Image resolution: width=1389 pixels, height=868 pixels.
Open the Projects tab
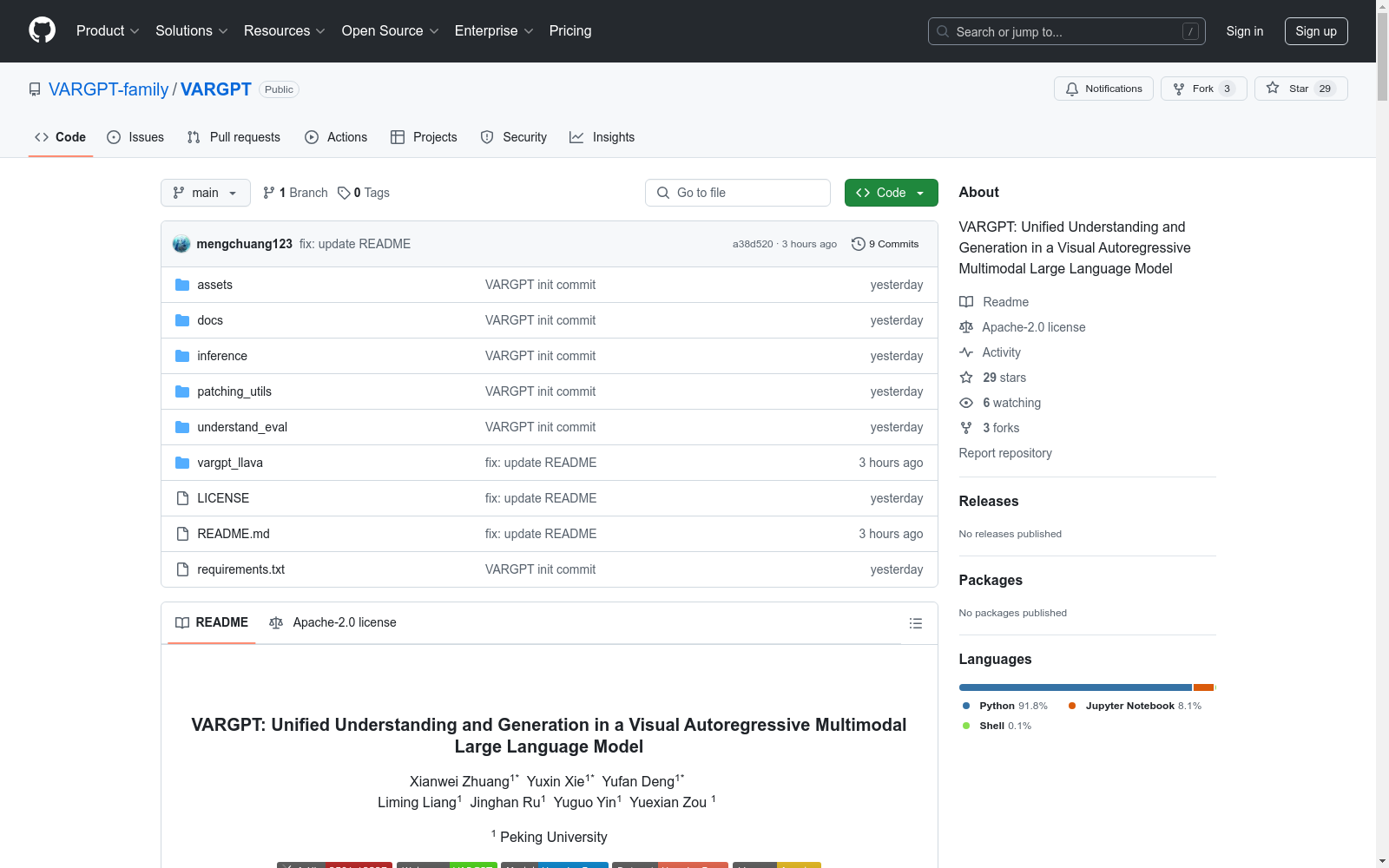pyautogui.click(x=424, y=137)
